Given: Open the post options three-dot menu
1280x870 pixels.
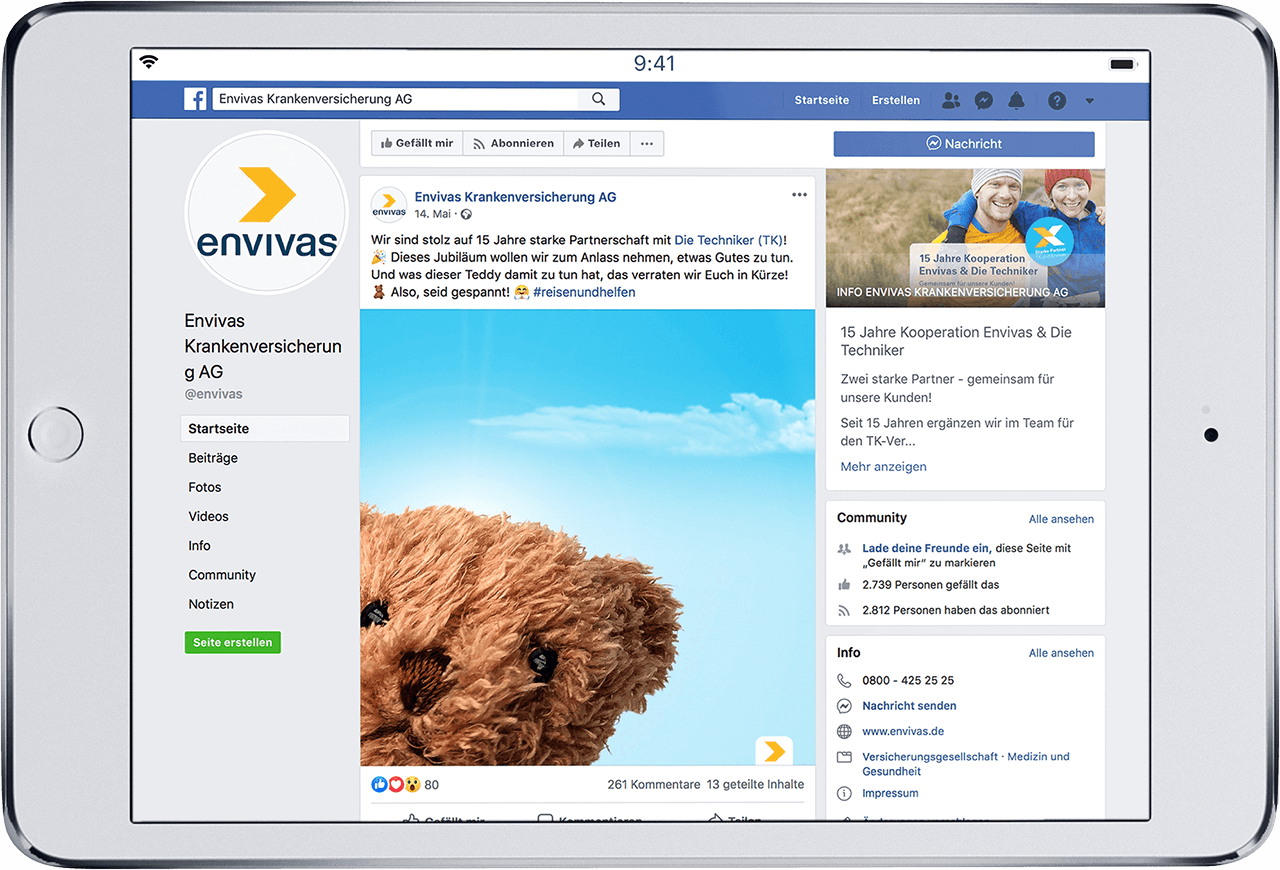Looking at the screenshot, I should coord(799,195).
